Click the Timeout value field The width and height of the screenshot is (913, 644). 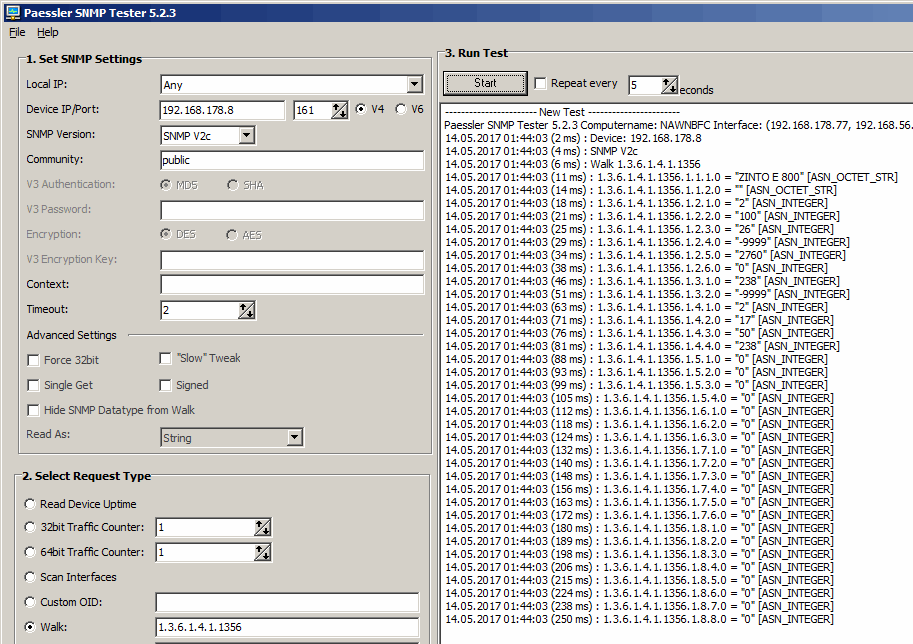tap(199, 310)
